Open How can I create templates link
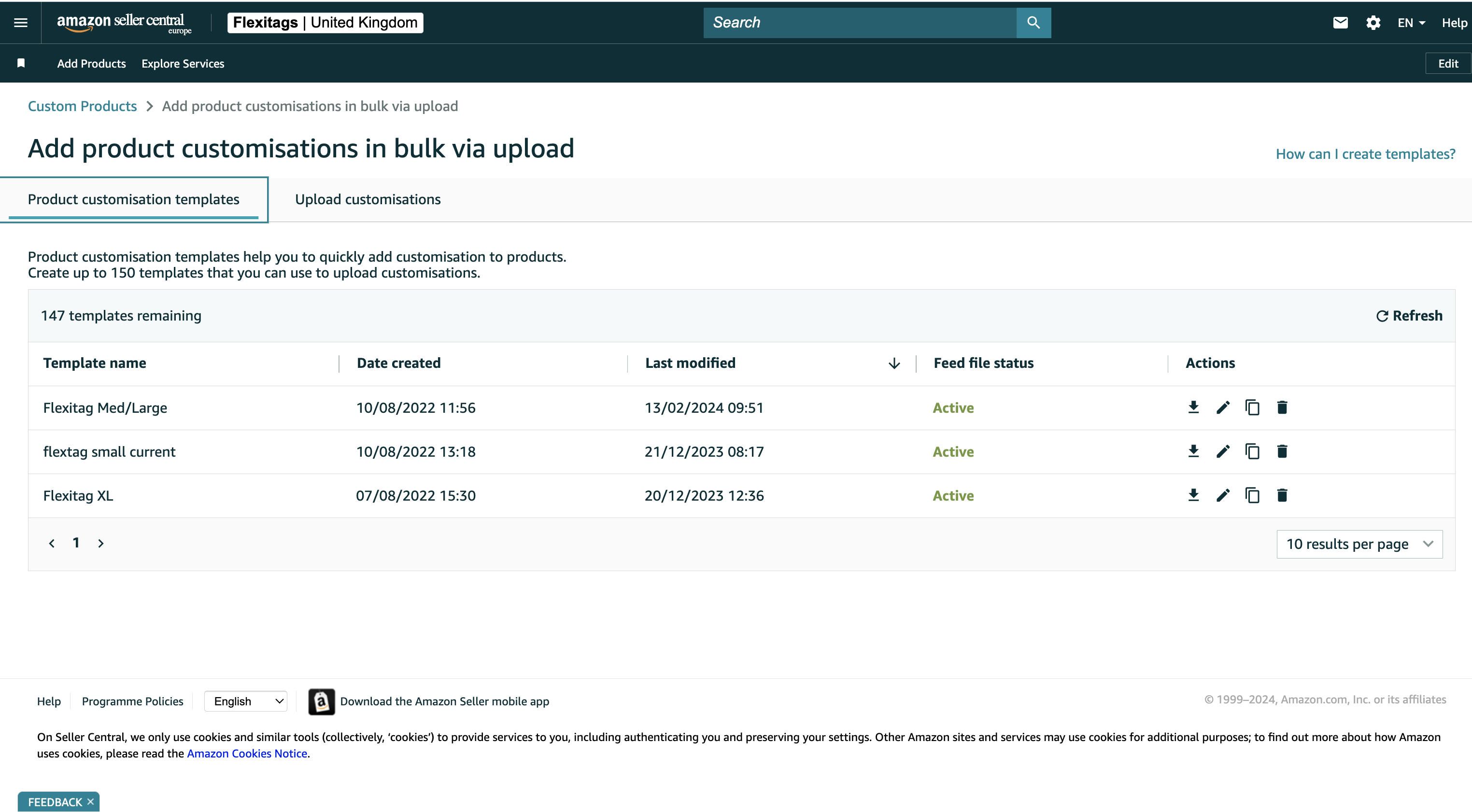1472x812 pixels. pos(1365,154)
